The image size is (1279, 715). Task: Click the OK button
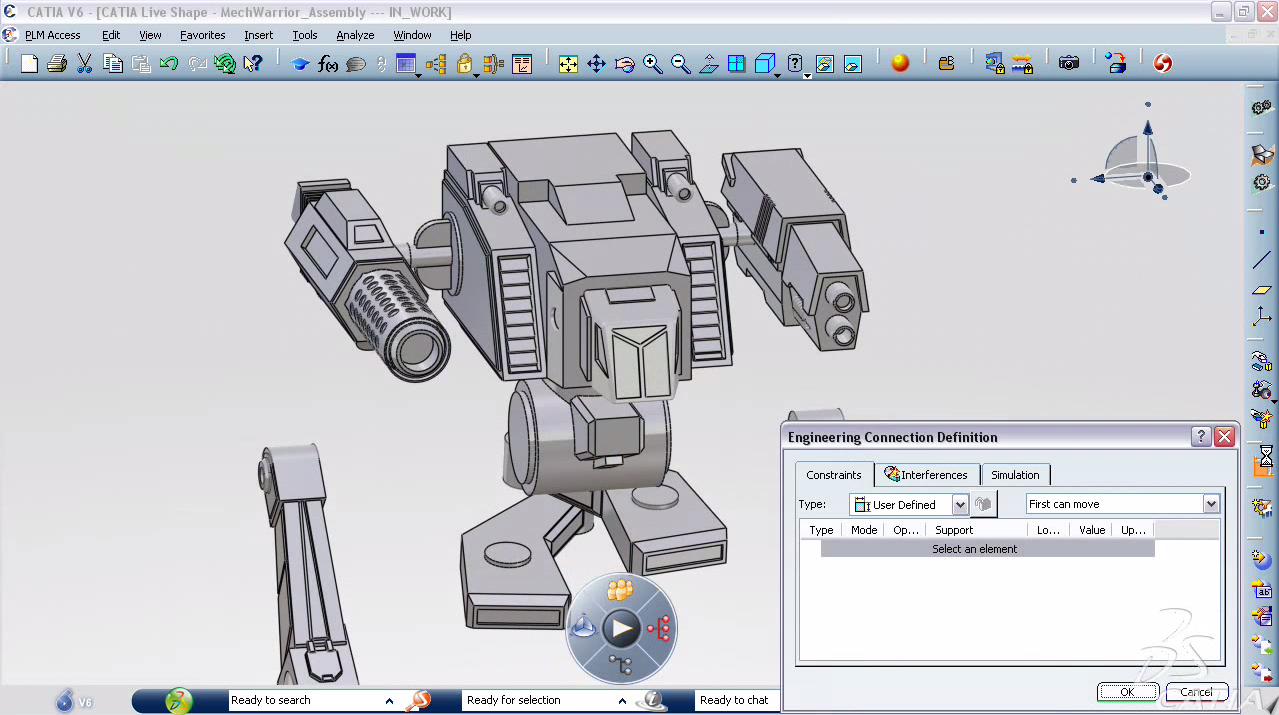click(x=1127, y=692)
